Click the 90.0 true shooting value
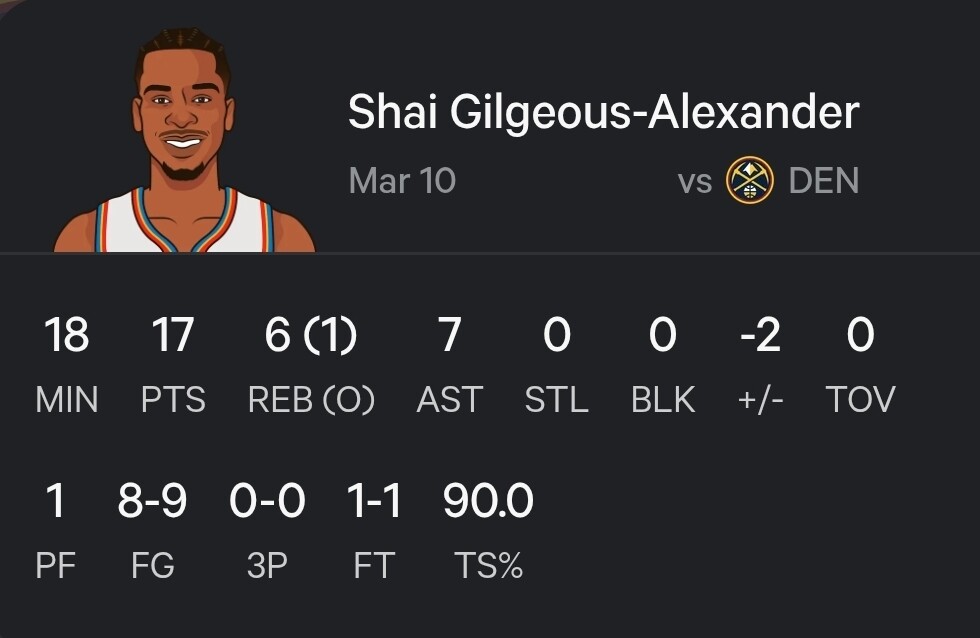This screenshot has height=638, width=980. click(x=488, y=501)
